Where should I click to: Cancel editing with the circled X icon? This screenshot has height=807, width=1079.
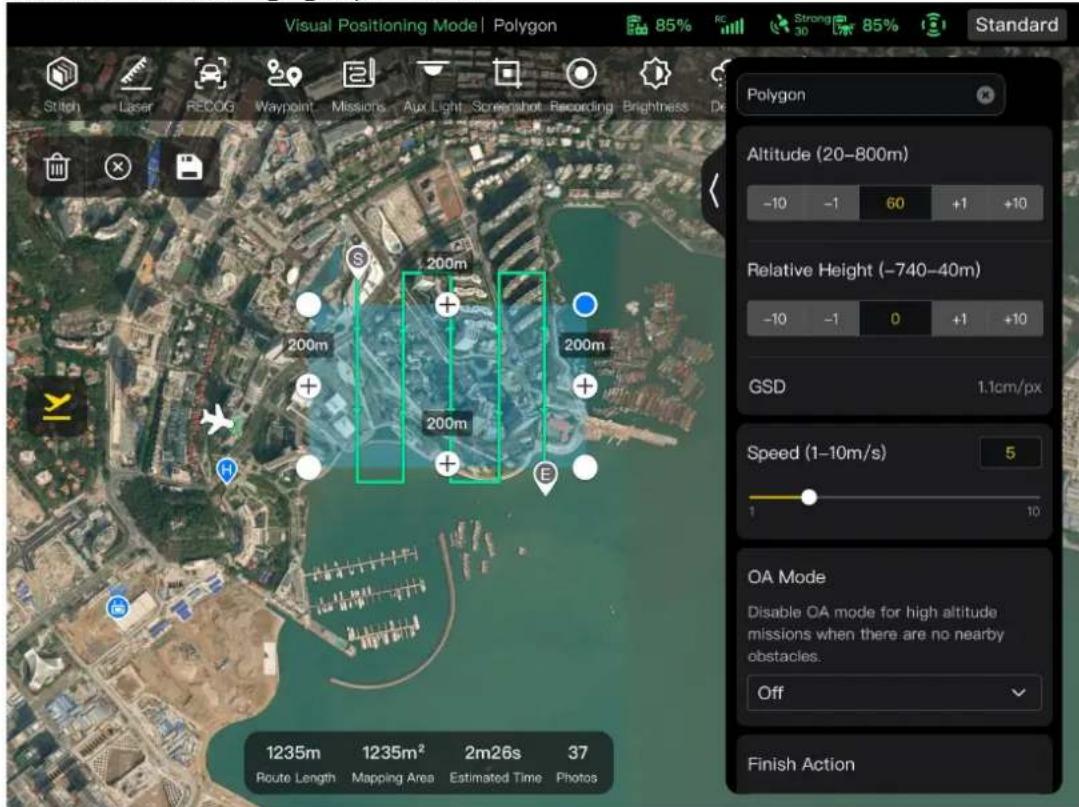pos(118,166)
